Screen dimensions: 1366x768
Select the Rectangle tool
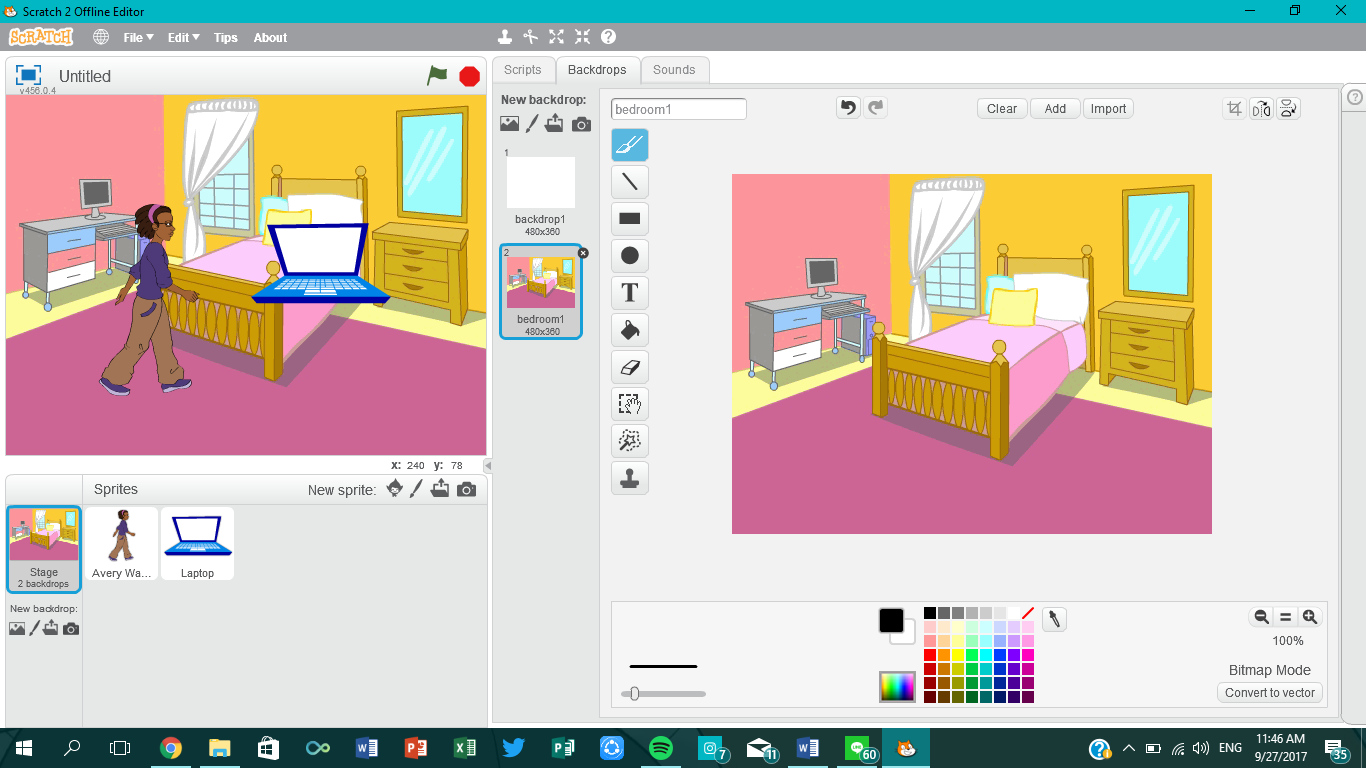629,218
